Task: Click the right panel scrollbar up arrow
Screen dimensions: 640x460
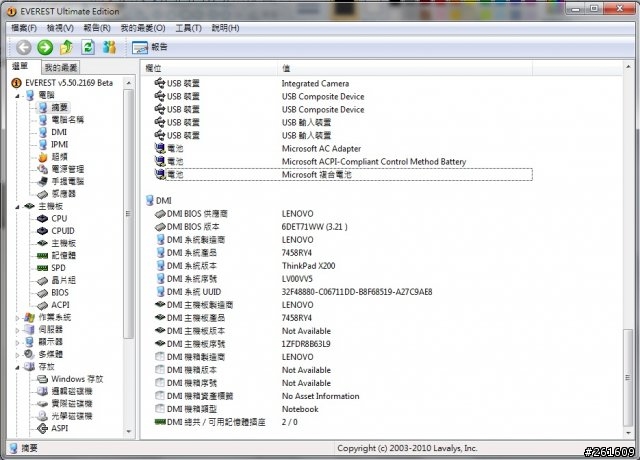Action: [x=628, y=67]
